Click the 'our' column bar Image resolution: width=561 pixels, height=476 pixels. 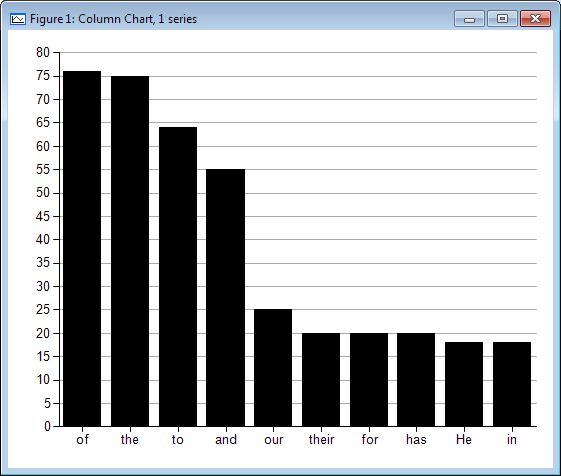click(x=273, y=368)
